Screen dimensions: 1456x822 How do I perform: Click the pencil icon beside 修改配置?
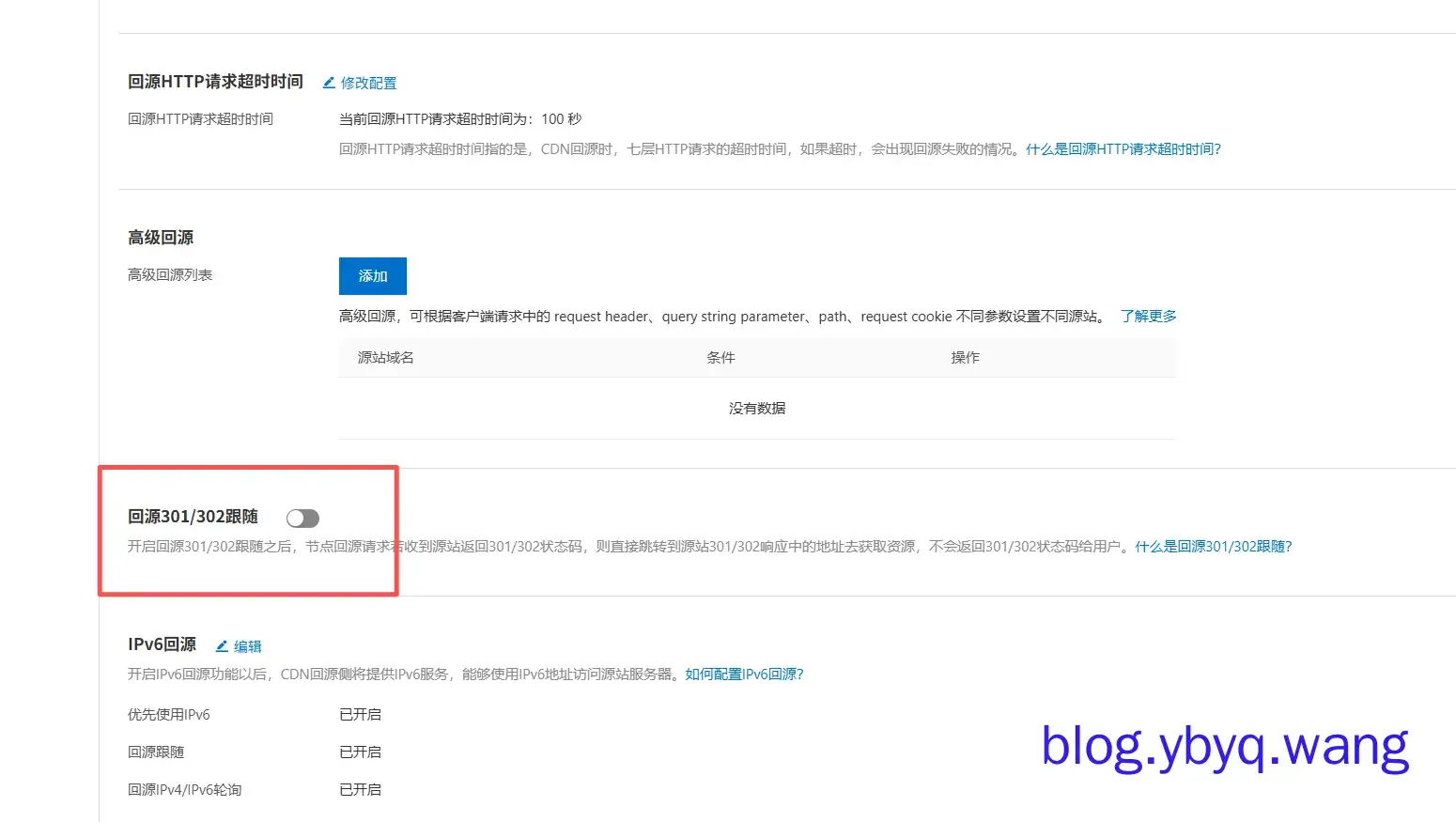329,83
